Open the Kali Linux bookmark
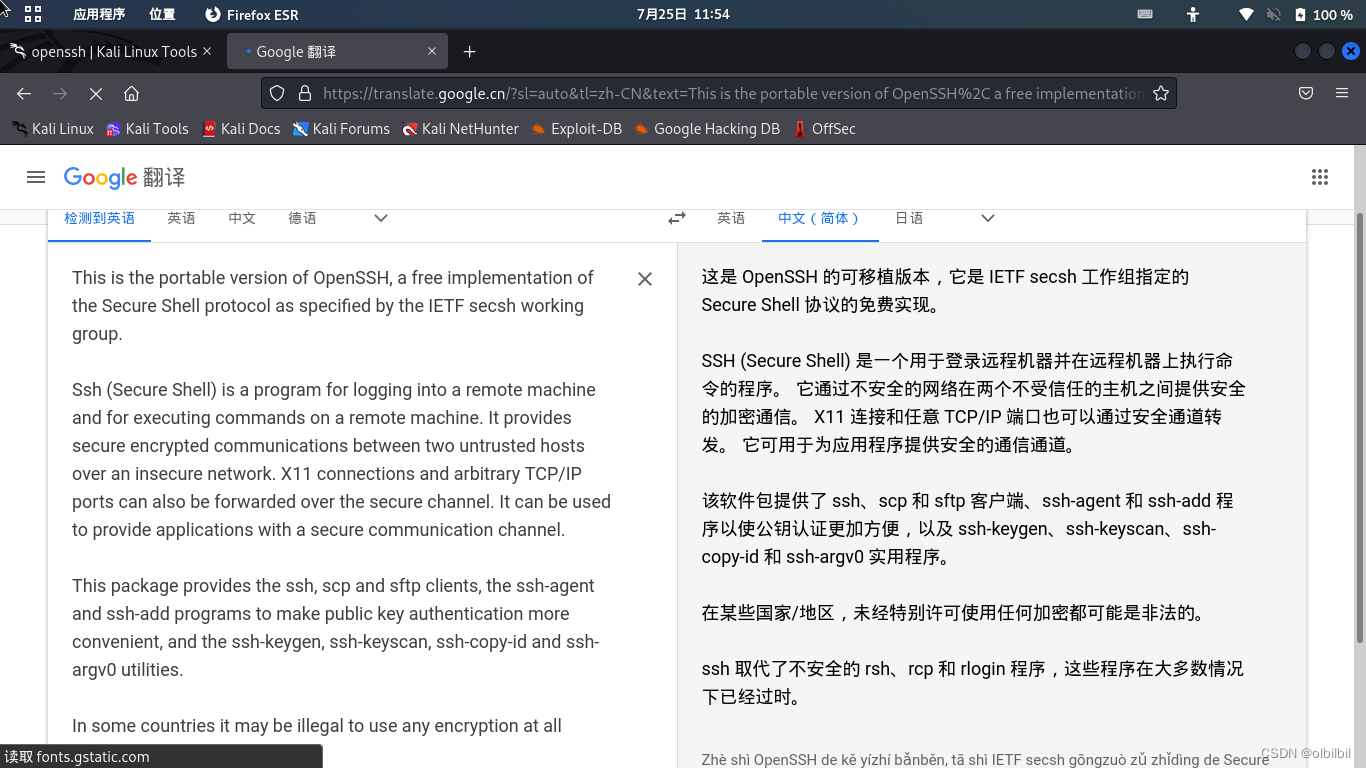This screenshot has height=768, width=1366. click(x=53, y=128)
